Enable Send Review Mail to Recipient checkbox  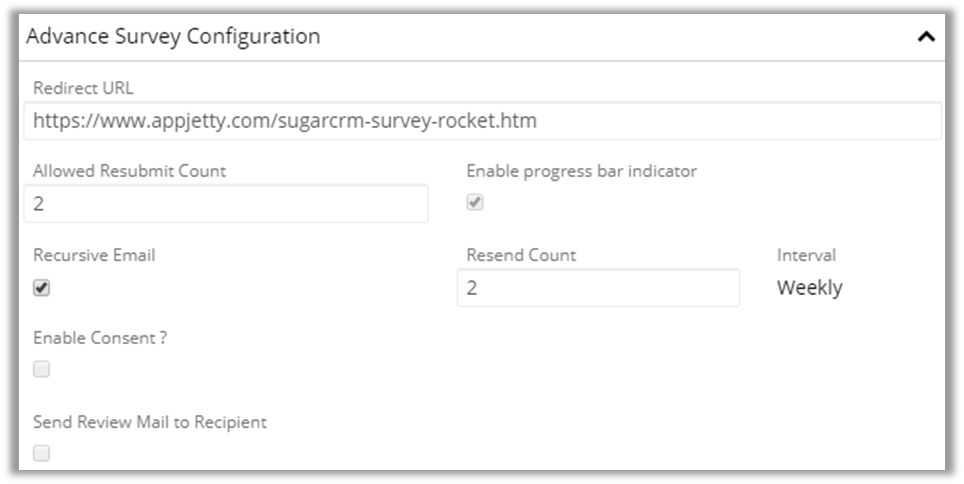[x=41, y=454]
